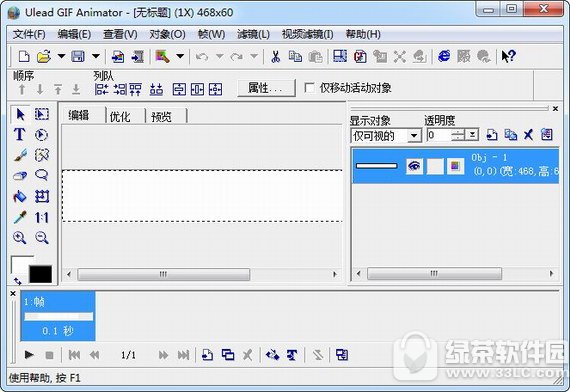570x392 pixels.
Task: Select the 1:帧 frame thumbnail
Action: point(58,316)
